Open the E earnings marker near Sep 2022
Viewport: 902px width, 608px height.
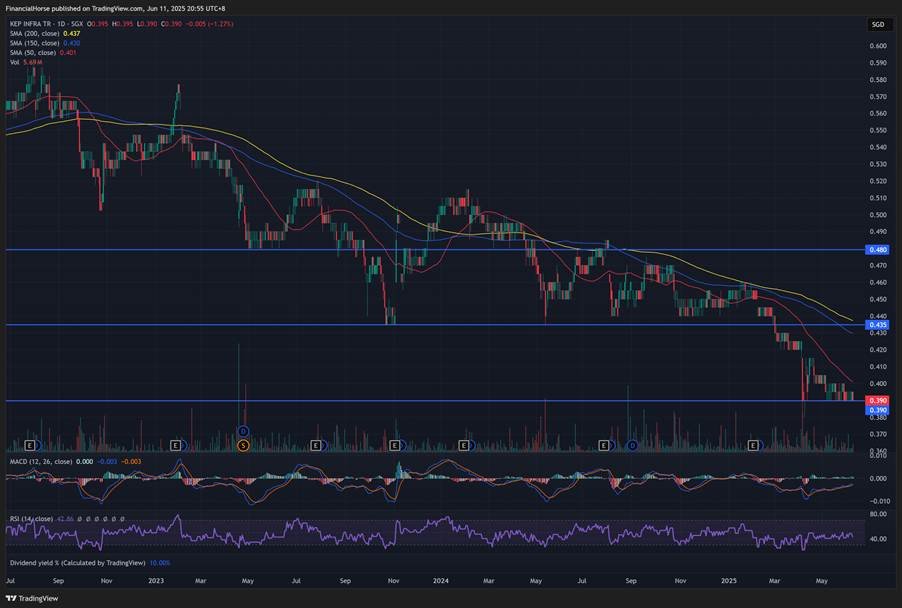click(30, 445)
